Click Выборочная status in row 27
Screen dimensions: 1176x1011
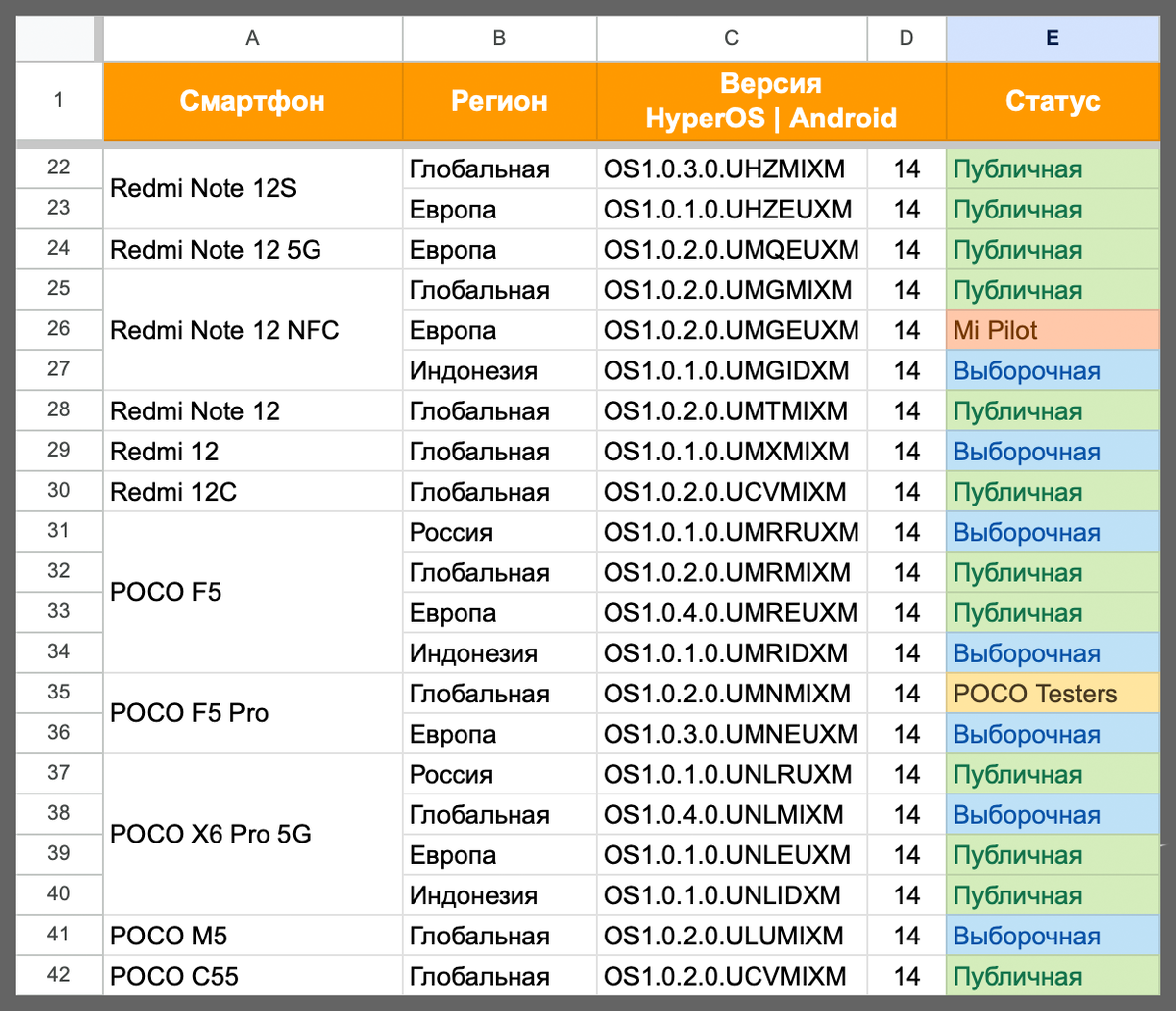pyautogui.click(x=1053, y=370)
